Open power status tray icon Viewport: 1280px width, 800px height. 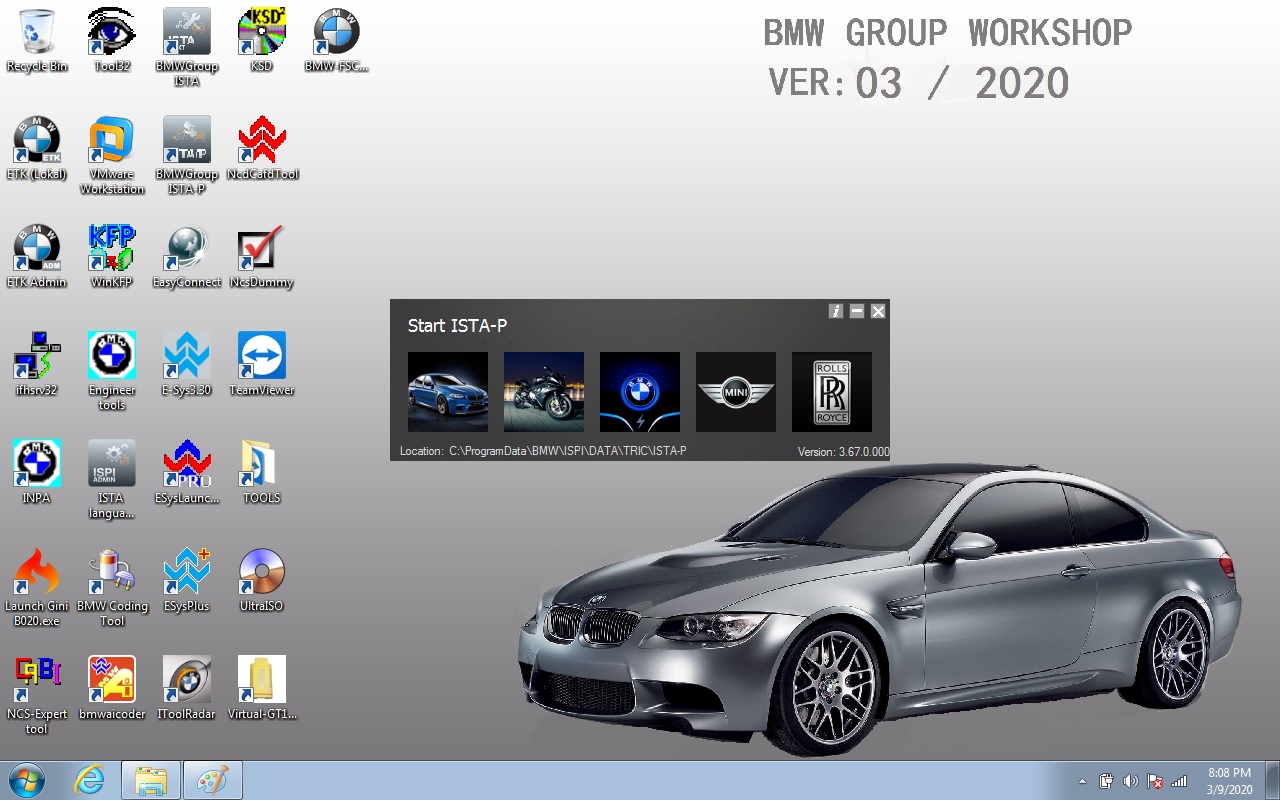[1107, 781]
